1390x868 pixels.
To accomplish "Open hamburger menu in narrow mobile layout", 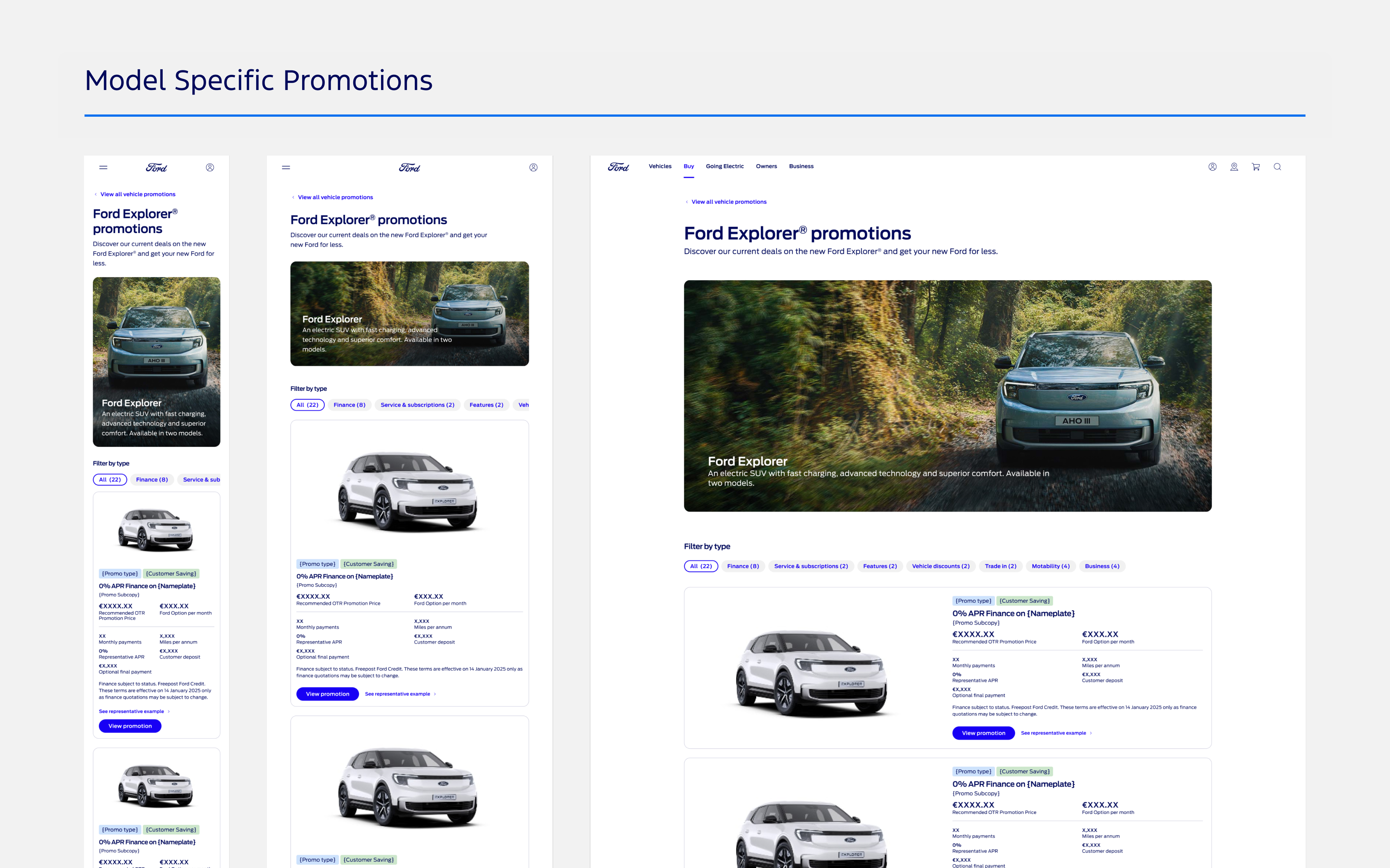I will (103, 167).
